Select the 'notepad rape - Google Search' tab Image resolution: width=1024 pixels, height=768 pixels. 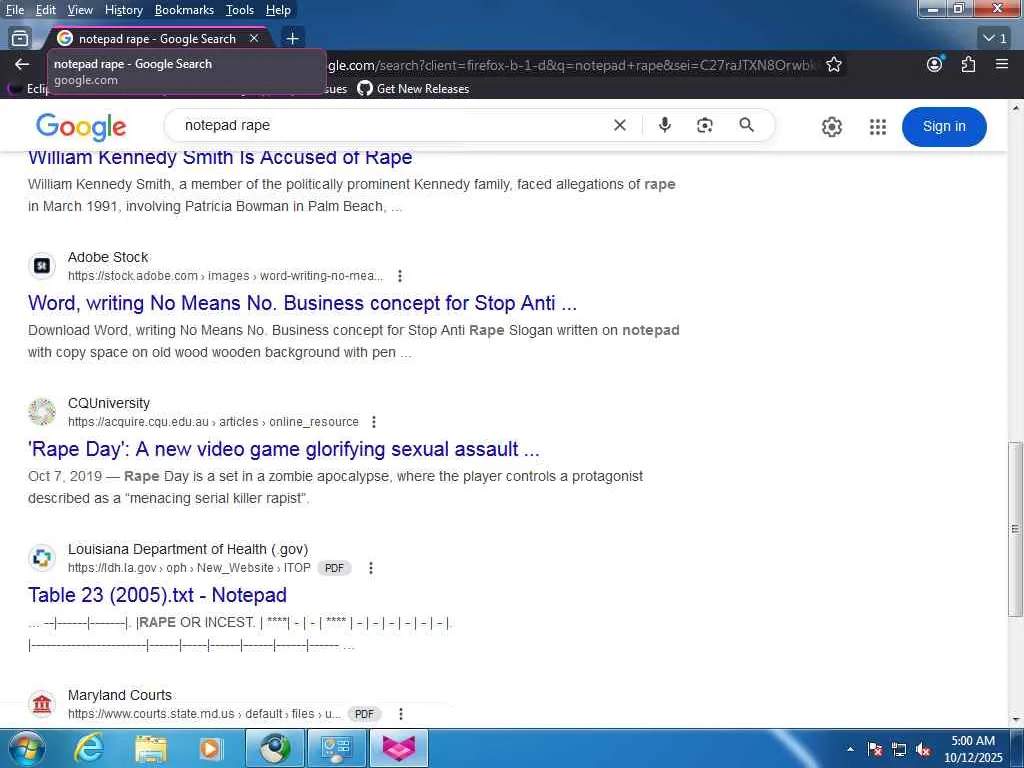click(157, 39)
